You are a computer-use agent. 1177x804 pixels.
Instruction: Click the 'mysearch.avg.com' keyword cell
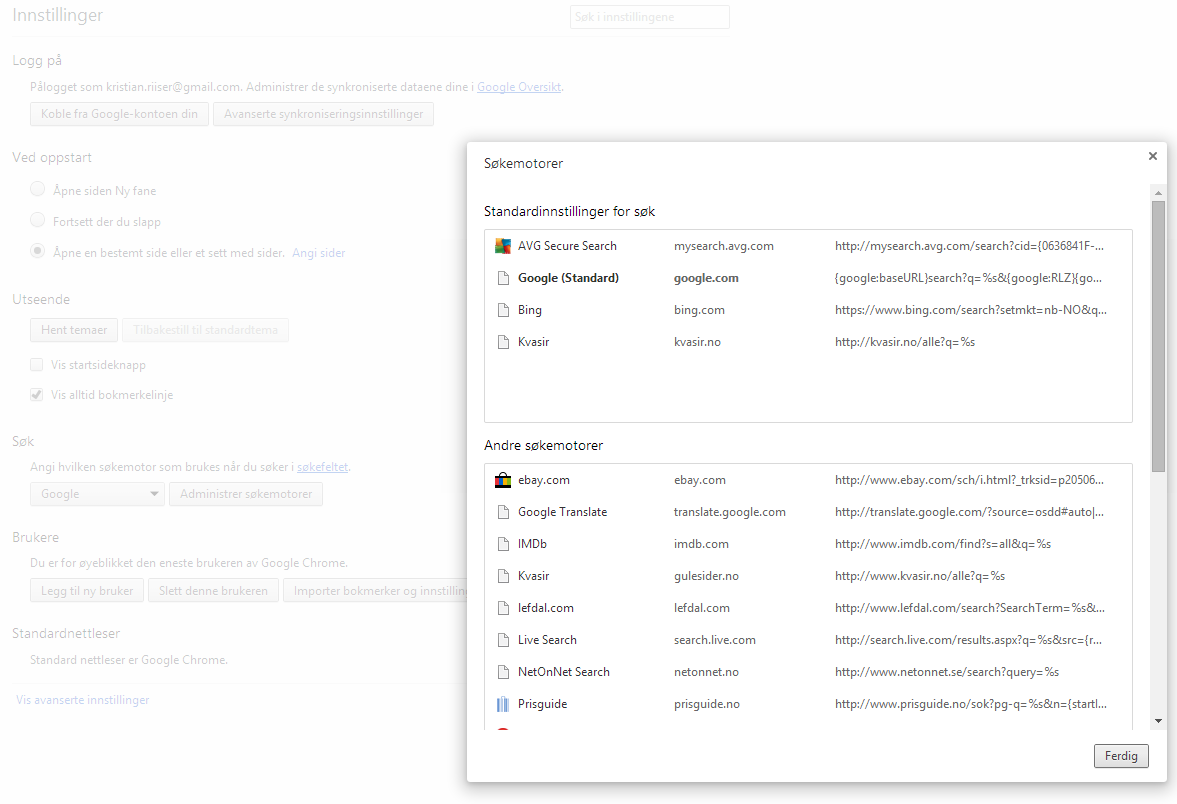724,246
